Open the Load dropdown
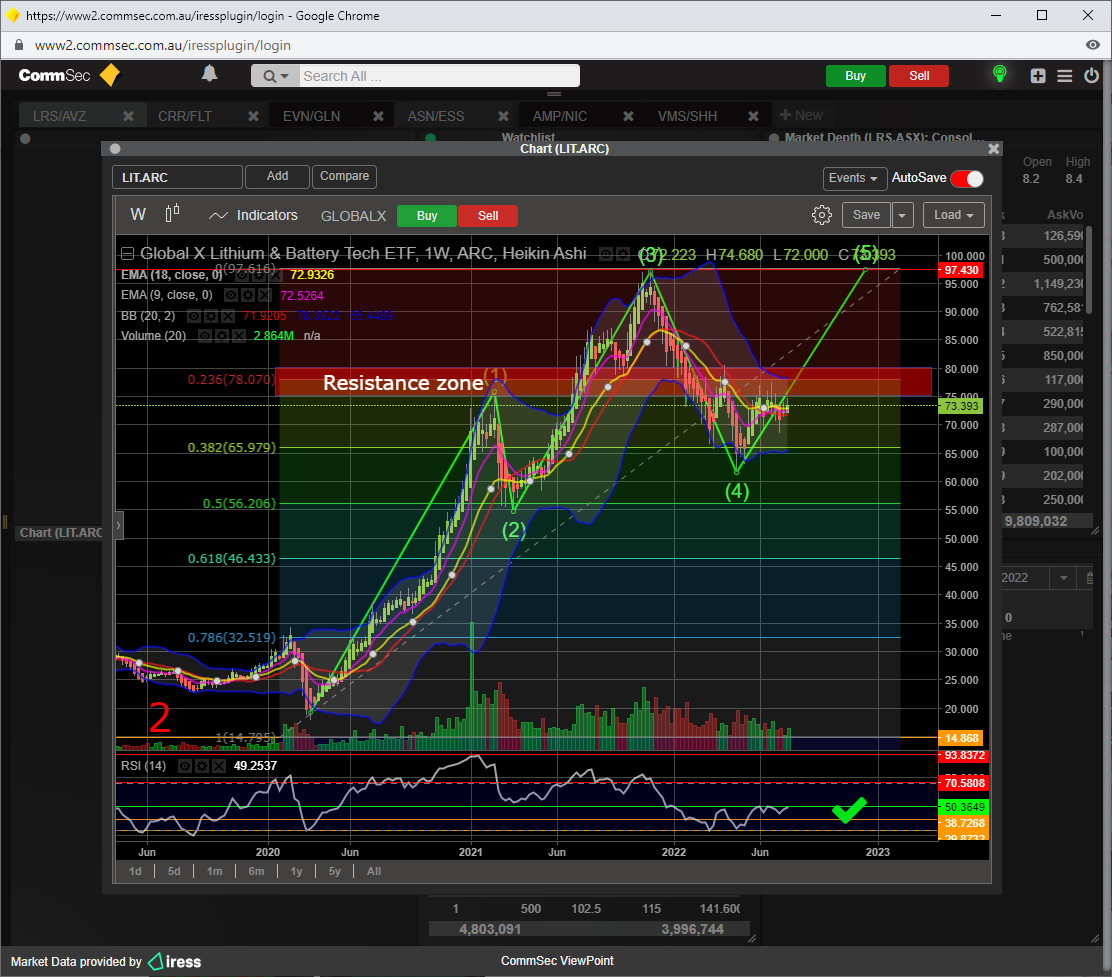Viewport: 1112px width, 977px height. (954, 215)
